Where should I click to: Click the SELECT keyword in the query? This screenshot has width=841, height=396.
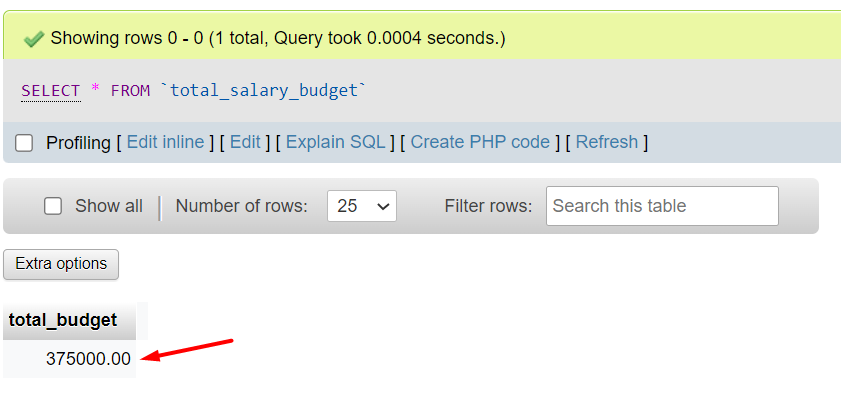pos(51,91)
